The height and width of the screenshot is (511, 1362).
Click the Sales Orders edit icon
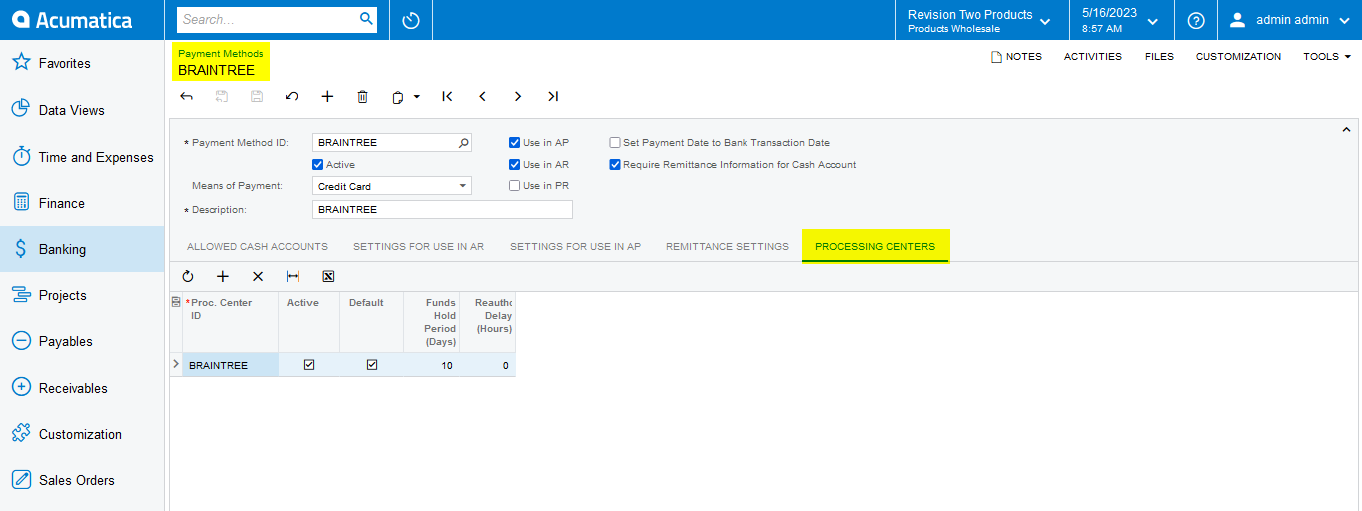click(x=21, y=480)
